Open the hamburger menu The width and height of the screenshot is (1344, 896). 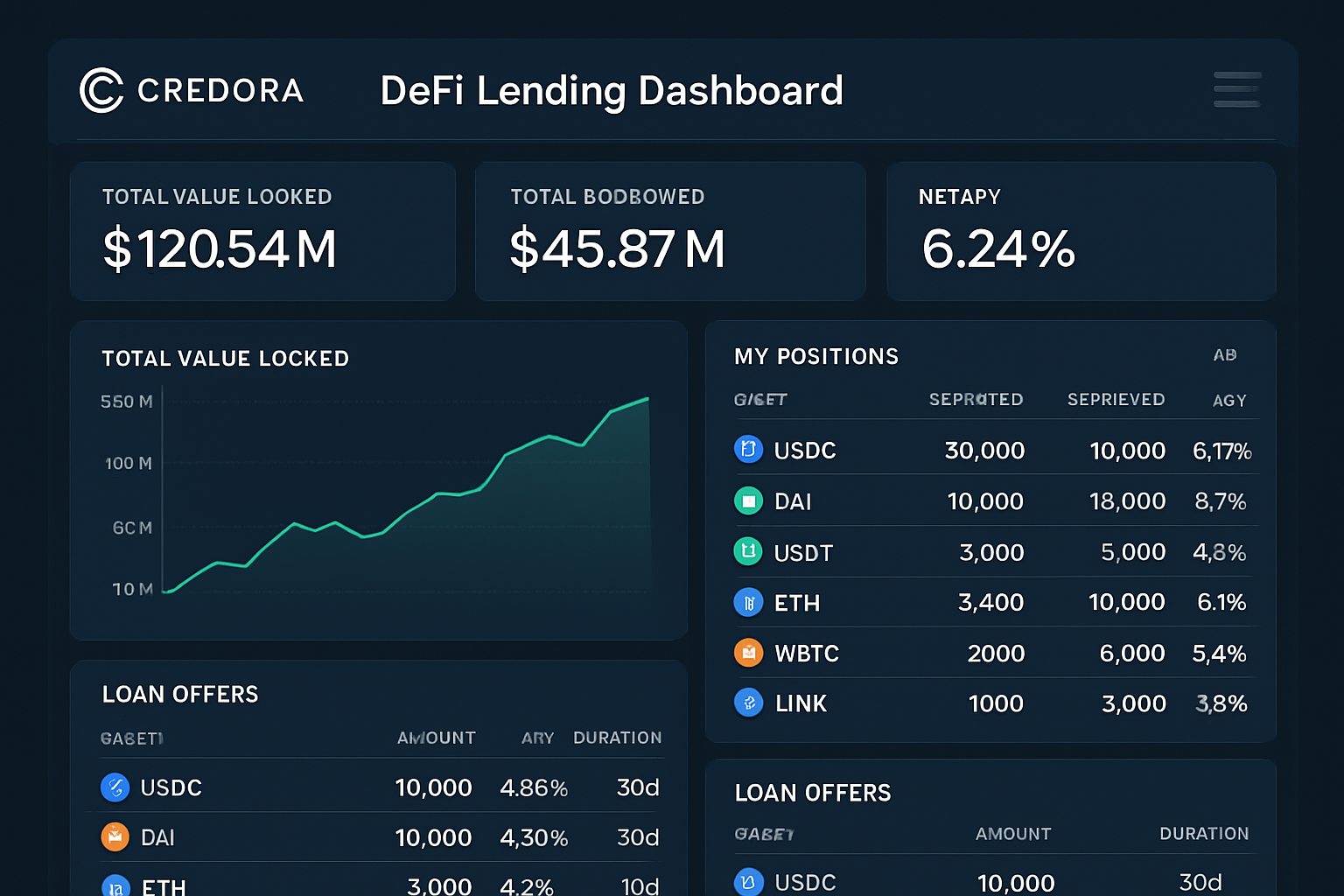coord(1236,88)
